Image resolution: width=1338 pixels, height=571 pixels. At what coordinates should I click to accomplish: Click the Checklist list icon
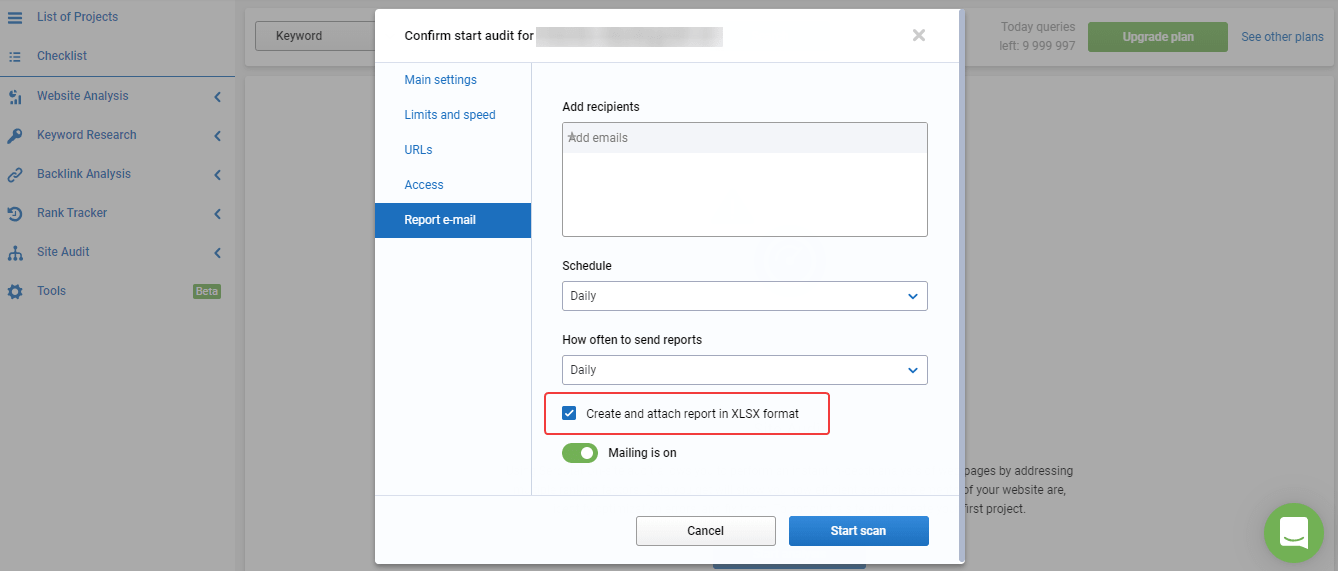tap(15, 57)
